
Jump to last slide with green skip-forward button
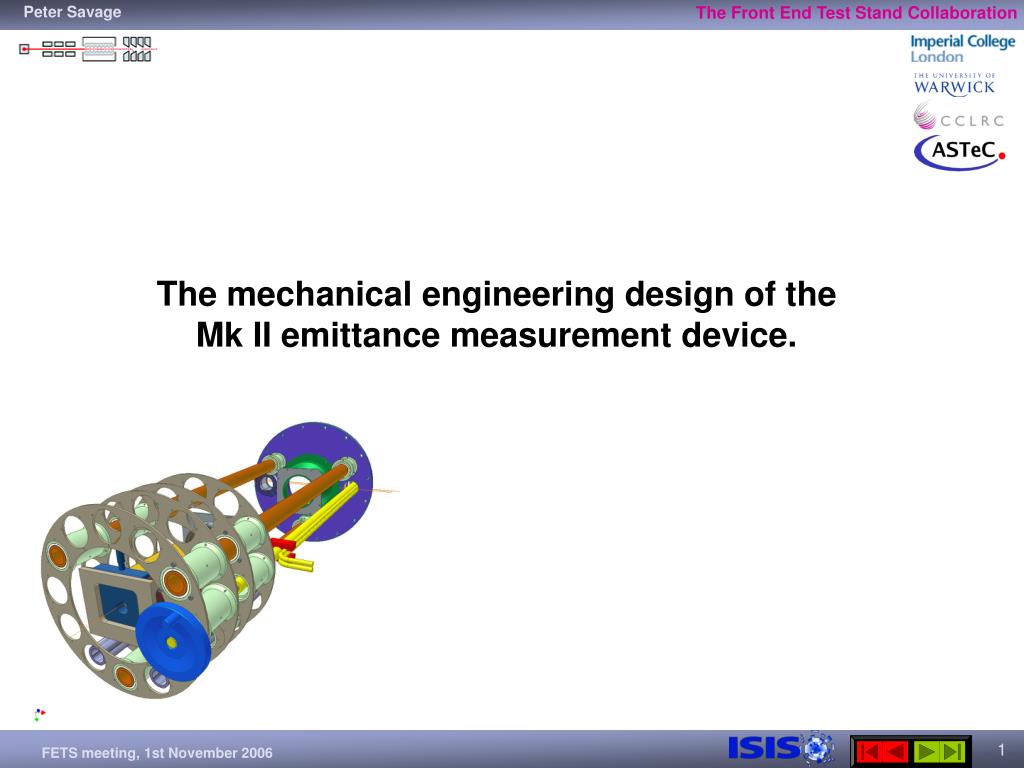pyautogui.click(x=952, y=752)
